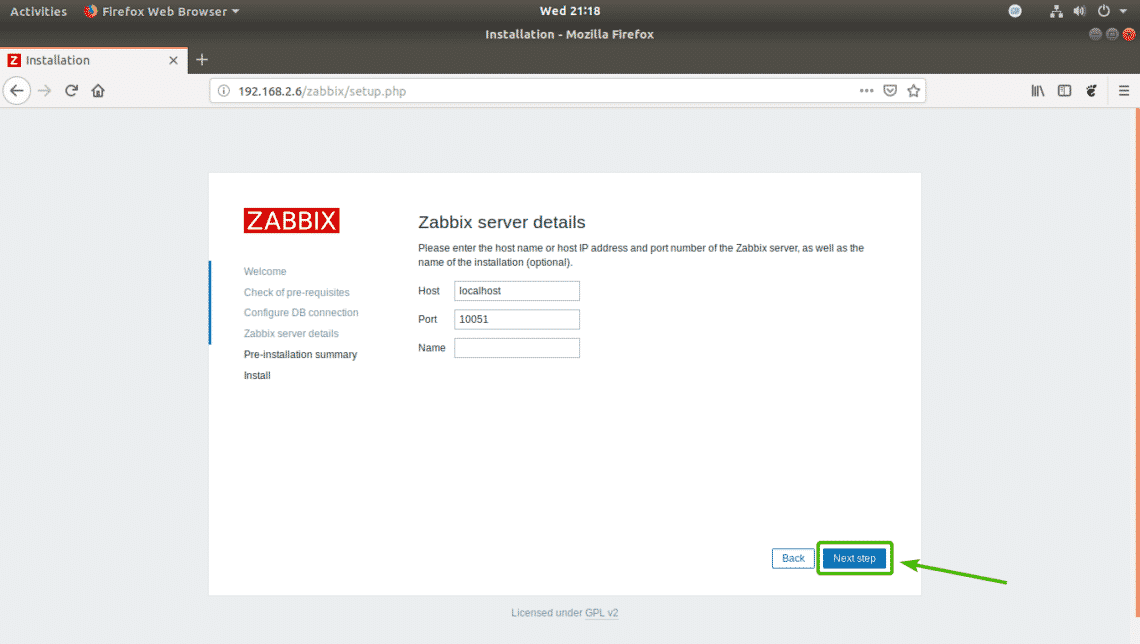
Task: Click the browser Back arrow button
Action: pyautogui.click(x=17, y=91)
